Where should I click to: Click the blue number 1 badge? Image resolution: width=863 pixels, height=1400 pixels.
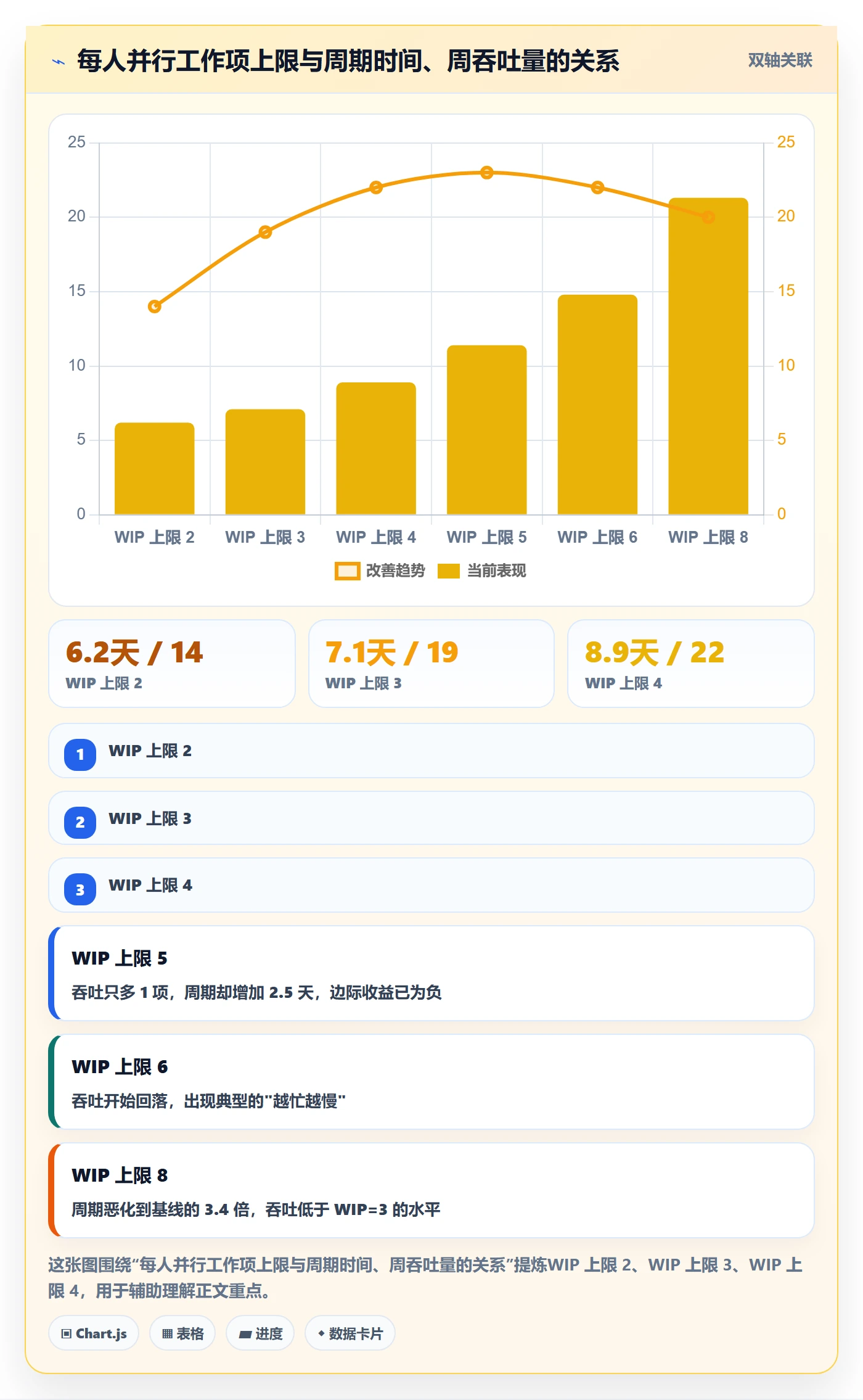pos(80,754)
